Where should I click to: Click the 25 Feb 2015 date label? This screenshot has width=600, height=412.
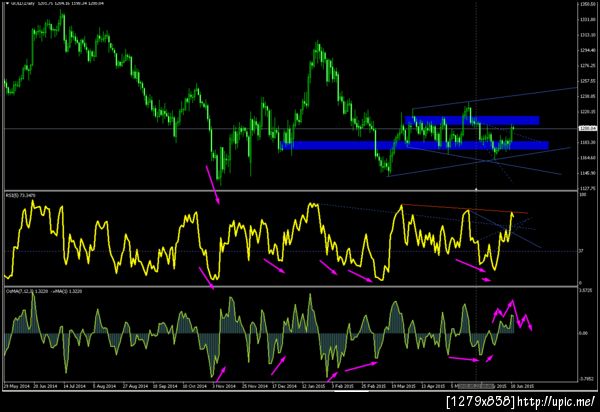pos(374,386)
